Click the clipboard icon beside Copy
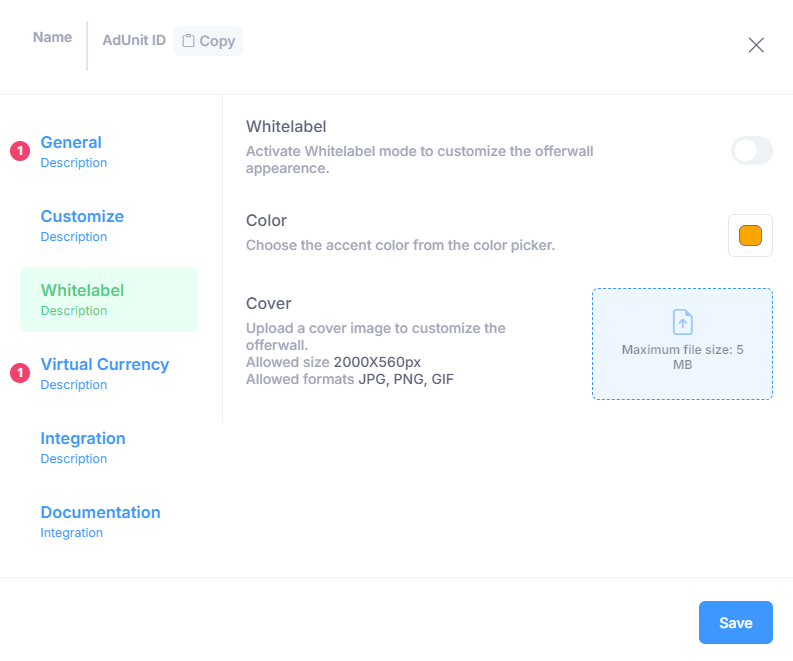The image size is (793, 661). click(x=188, y=41)
